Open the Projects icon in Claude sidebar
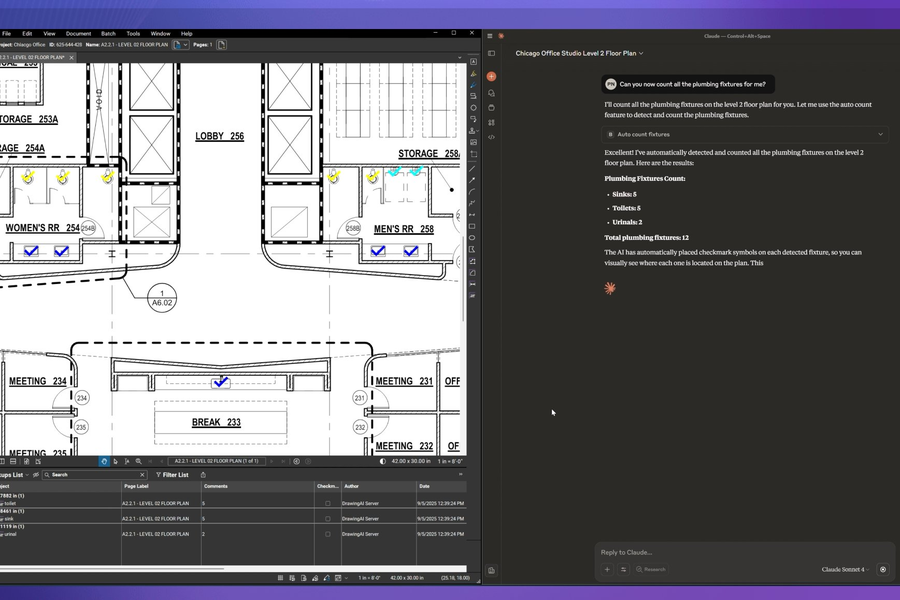 [491, 108]
